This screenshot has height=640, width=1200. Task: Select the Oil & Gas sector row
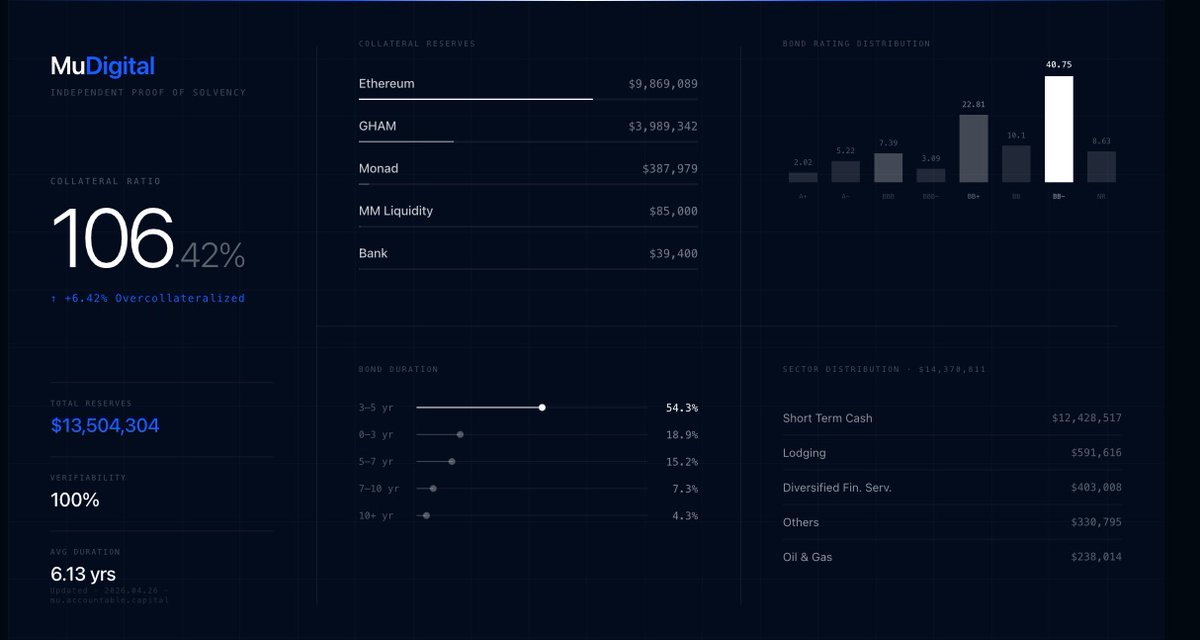[x=952, y=557]
